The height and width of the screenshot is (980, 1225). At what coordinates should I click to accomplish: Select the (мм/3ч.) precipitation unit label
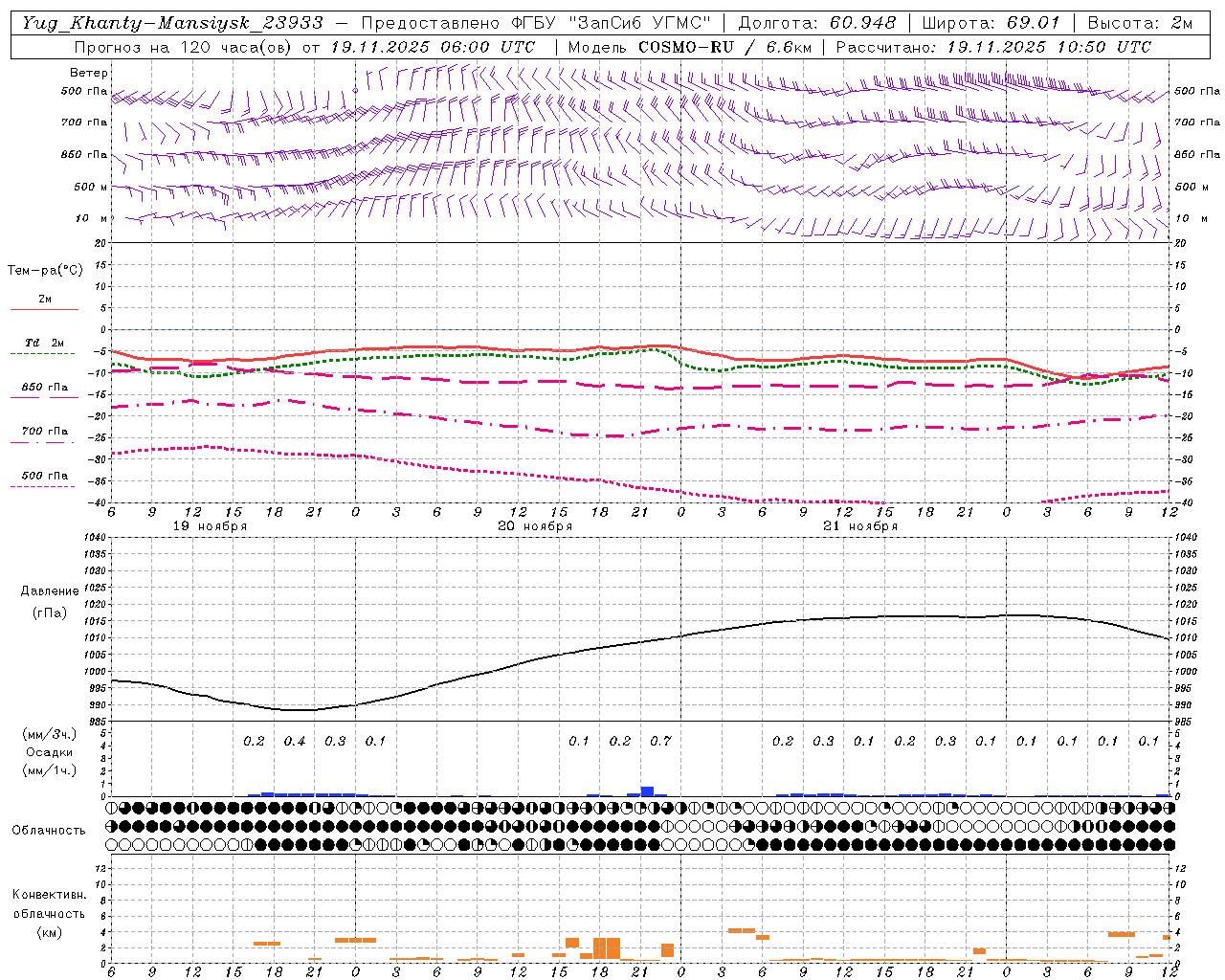[50, 734]
